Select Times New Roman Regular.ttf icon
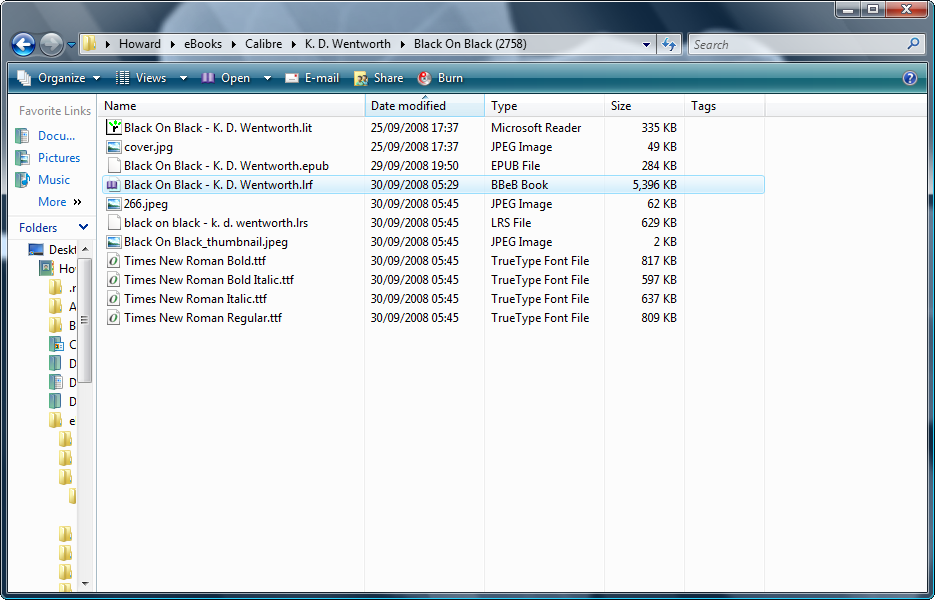This screenshot has height=600, width=935. click(x=114, y=318)
